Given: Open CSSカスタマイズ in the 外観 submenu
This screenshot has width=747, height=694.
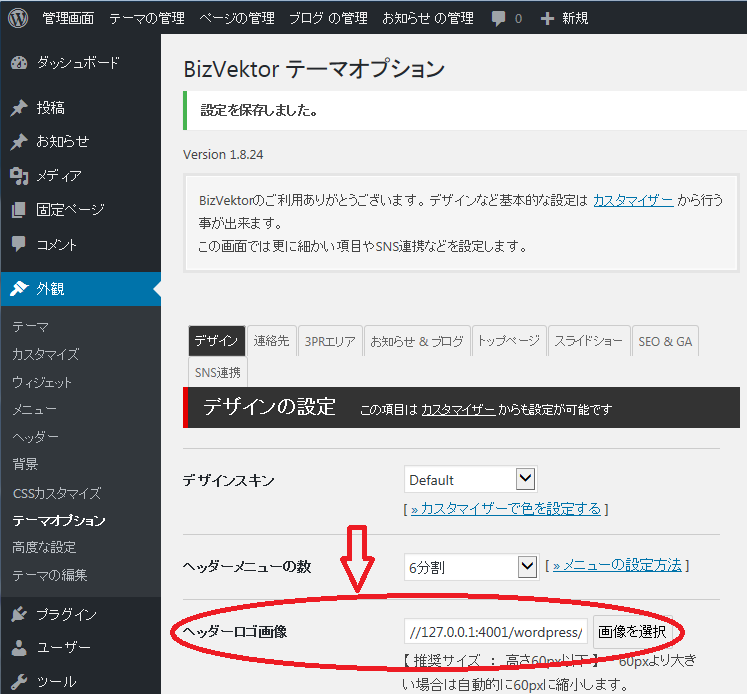Looking at the screenshot, I should click(57, 493).
